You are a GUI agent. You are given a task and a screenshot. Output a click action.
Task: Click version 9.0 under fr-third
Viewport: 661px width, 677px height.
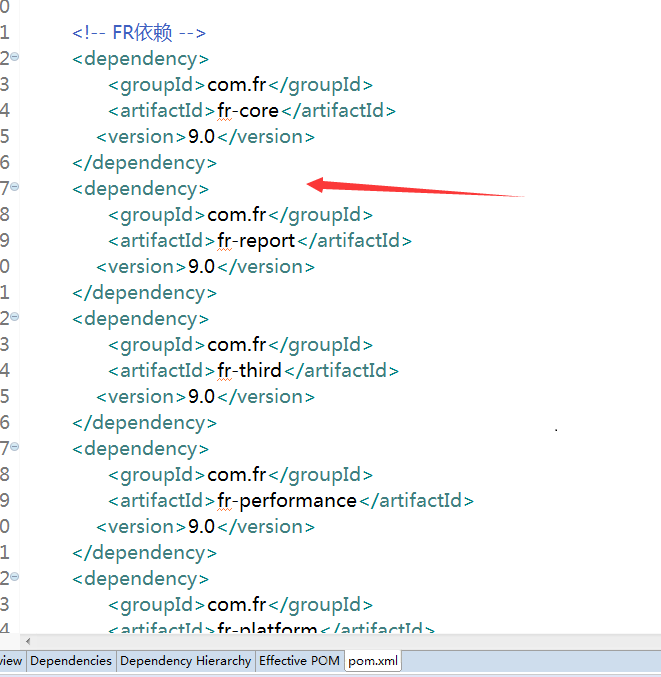[201, 397]
